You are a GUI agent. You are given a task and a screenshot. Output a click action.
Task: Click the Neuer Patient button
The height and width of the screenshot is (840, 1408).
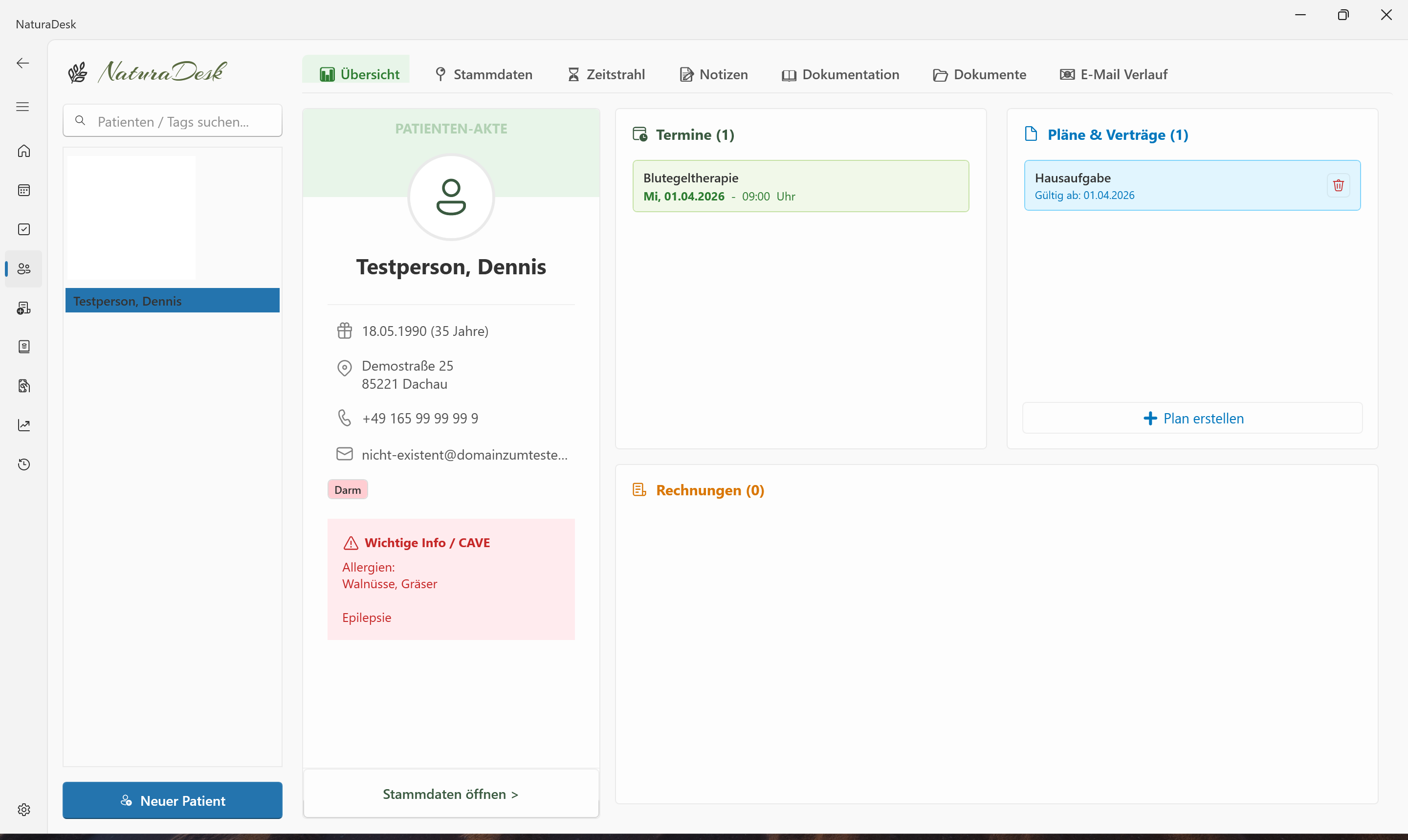pyautogui.click(x=172, y=800)
